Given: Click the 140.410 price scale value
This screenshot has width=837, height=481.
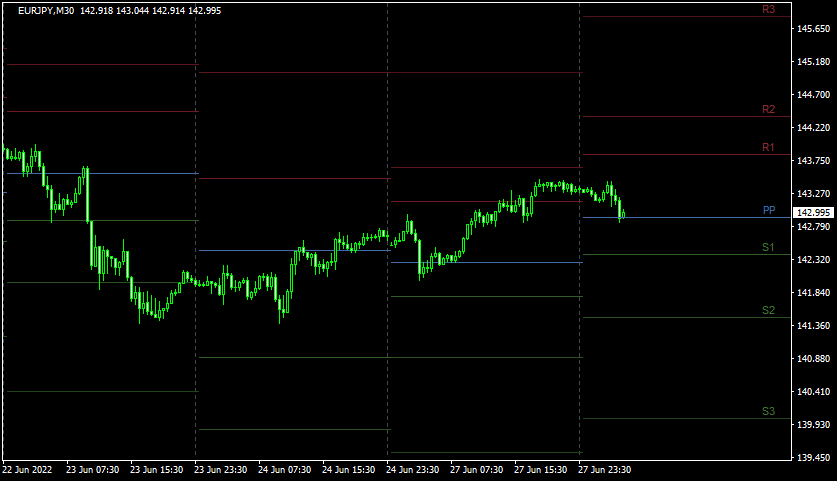Looking at the screenshot, I should [814, 392].
